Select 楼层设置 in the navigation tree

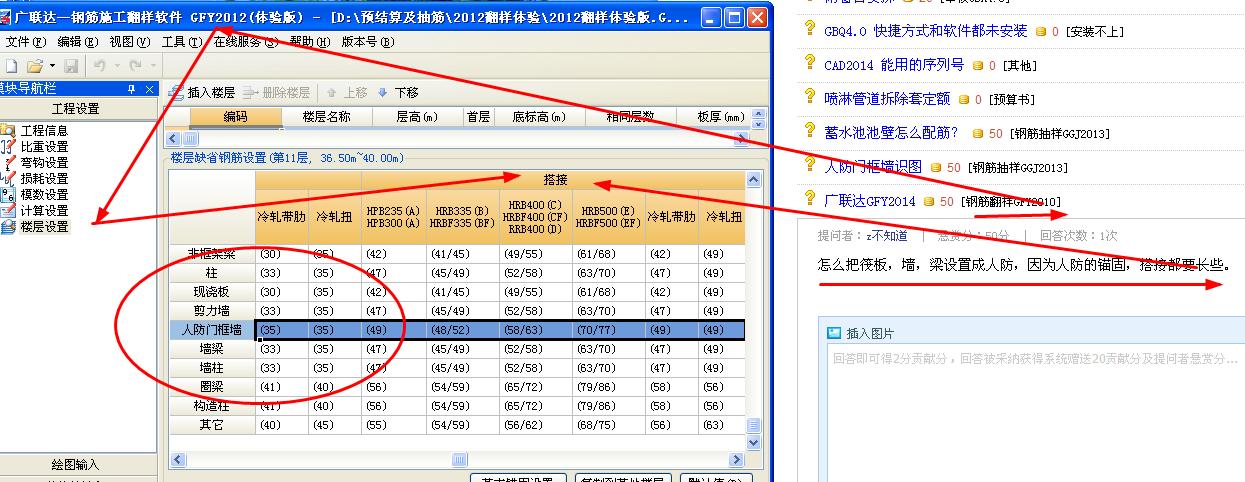pos(45,227)
